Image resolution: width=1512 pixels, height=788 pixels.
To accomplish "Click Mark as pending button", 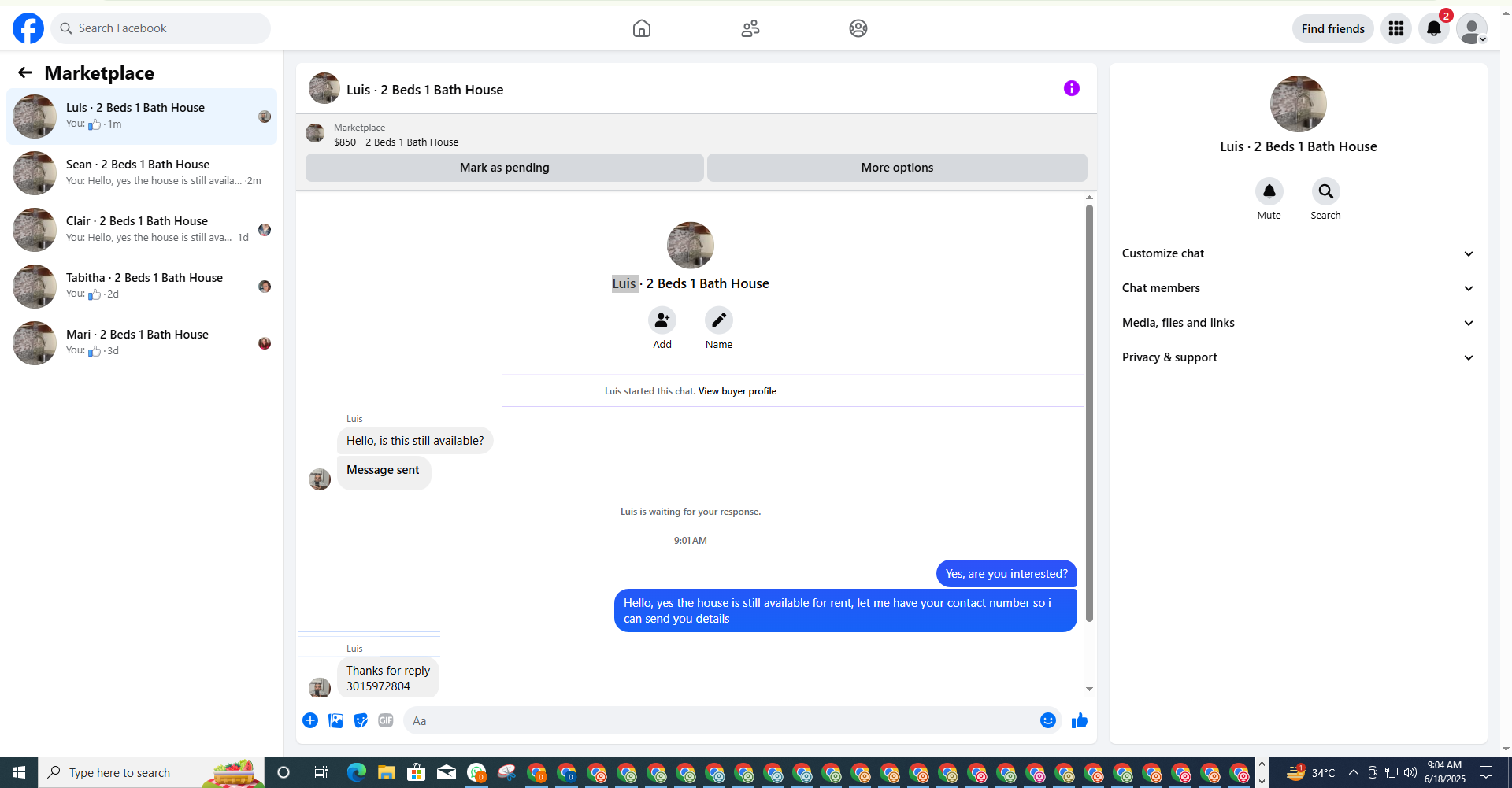I will [505, 168].
